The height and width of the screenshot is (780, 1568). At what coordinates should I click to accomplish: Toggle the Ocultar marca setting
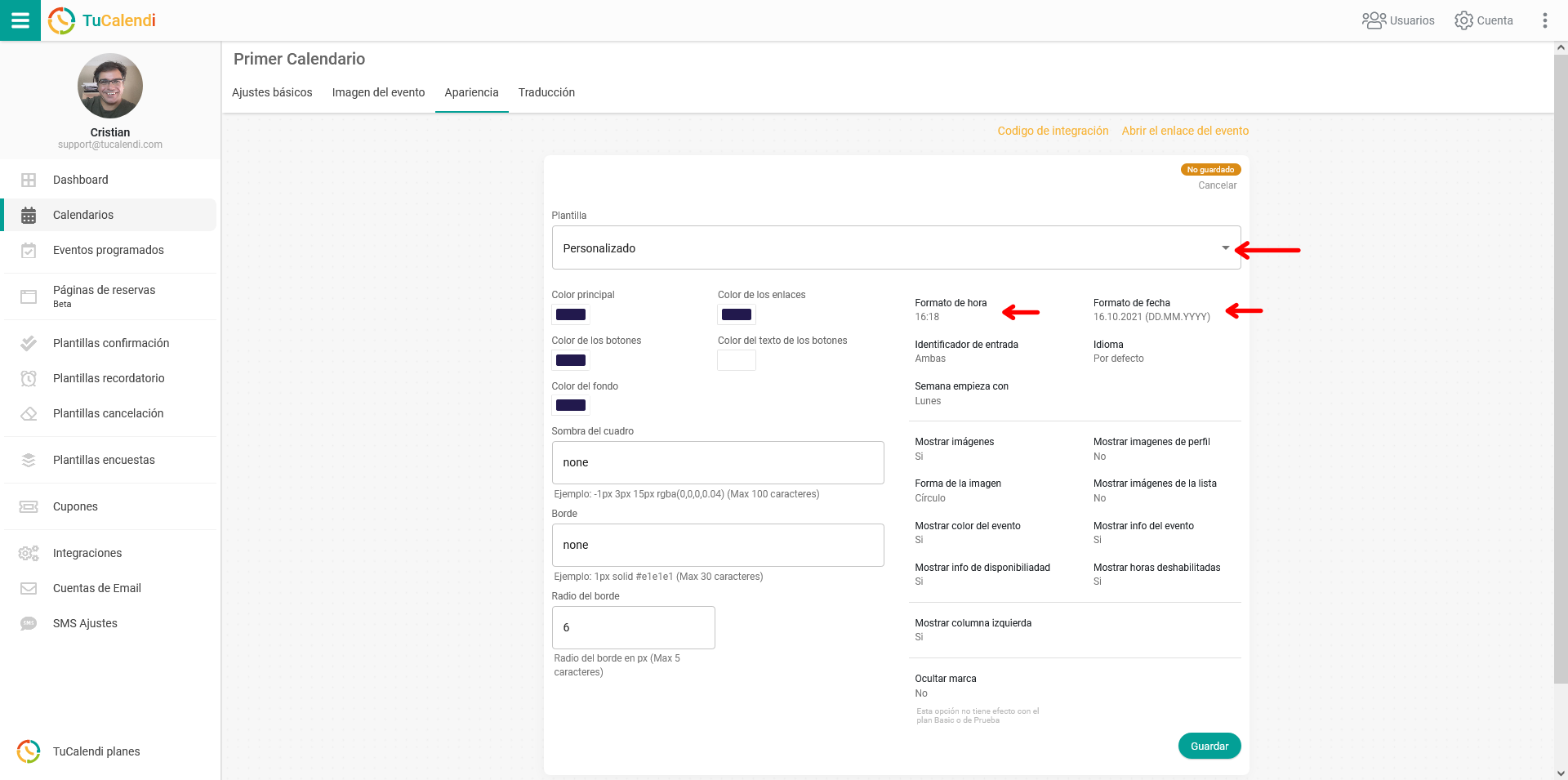[x=945, y=685]
